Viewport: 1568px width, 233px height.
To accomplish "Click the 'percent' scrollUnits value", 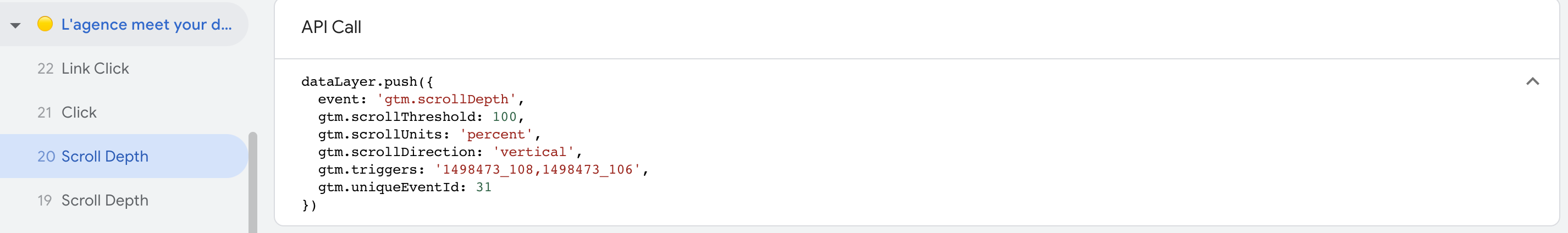I will [496, 135].
